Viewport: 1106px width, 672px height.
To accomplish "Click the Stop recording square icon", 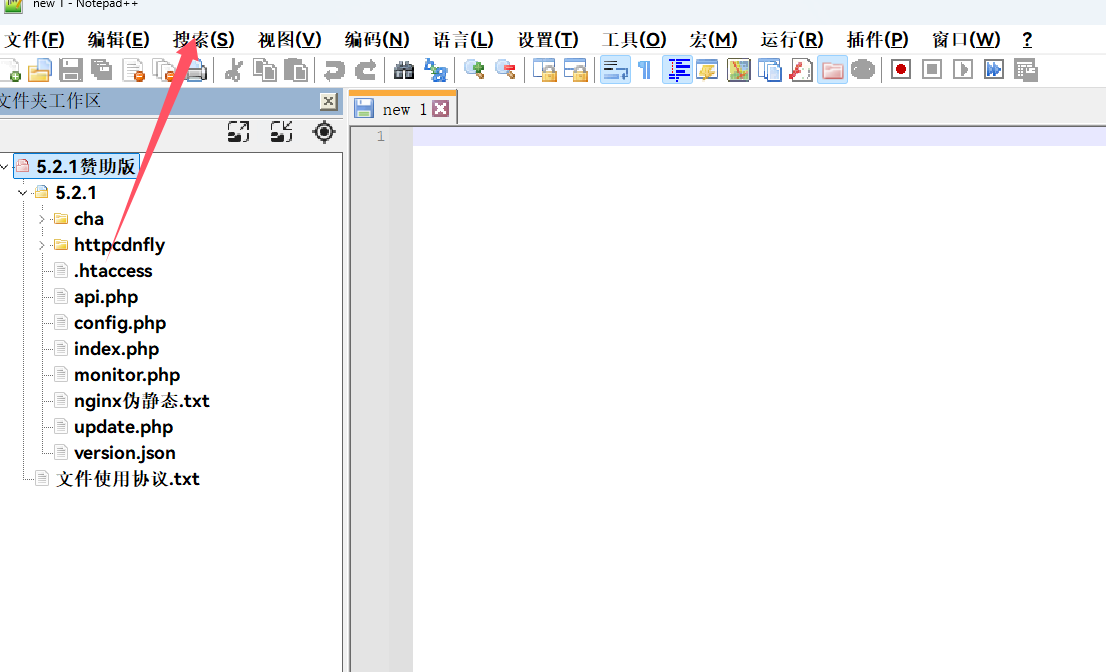I will tap(932, 70).
